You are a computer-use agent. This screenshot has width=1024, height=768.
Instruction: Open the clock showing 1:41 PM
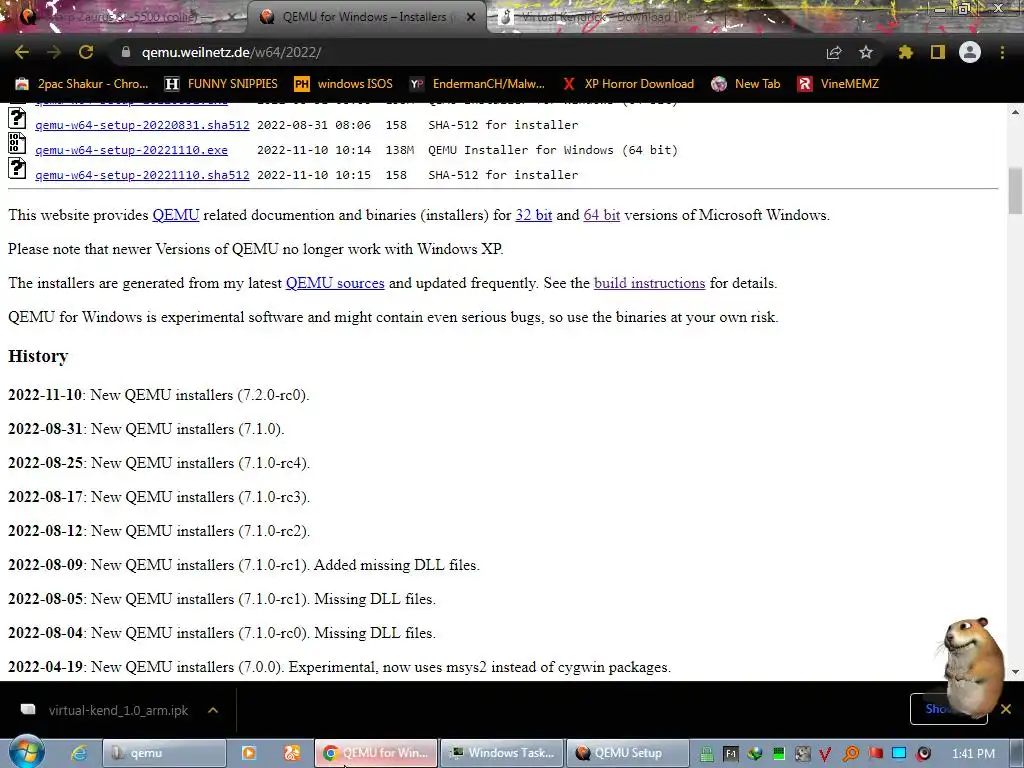pyautogui.click(x=973, y=754)
